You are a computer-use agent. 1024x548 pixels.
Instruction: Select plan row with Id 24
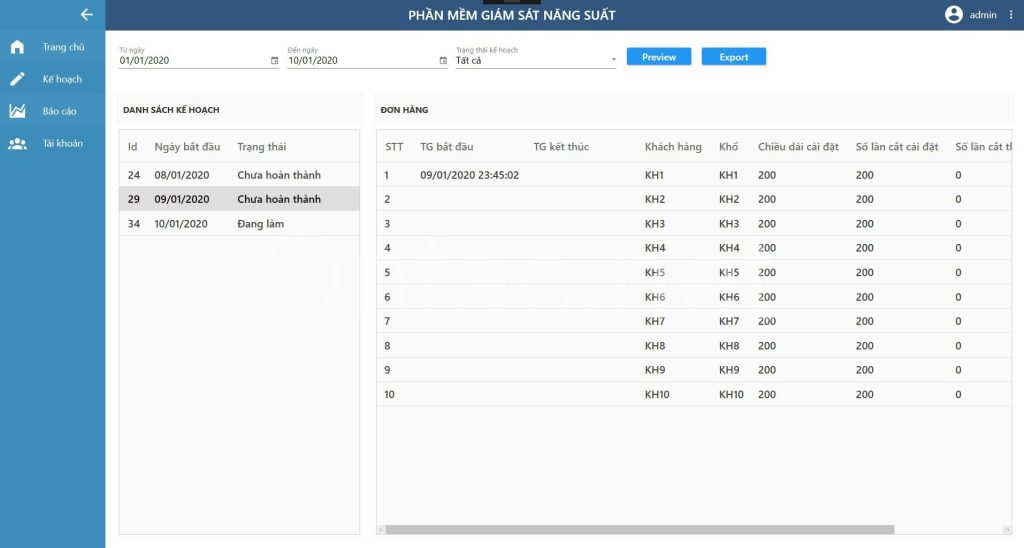point(238,175)
